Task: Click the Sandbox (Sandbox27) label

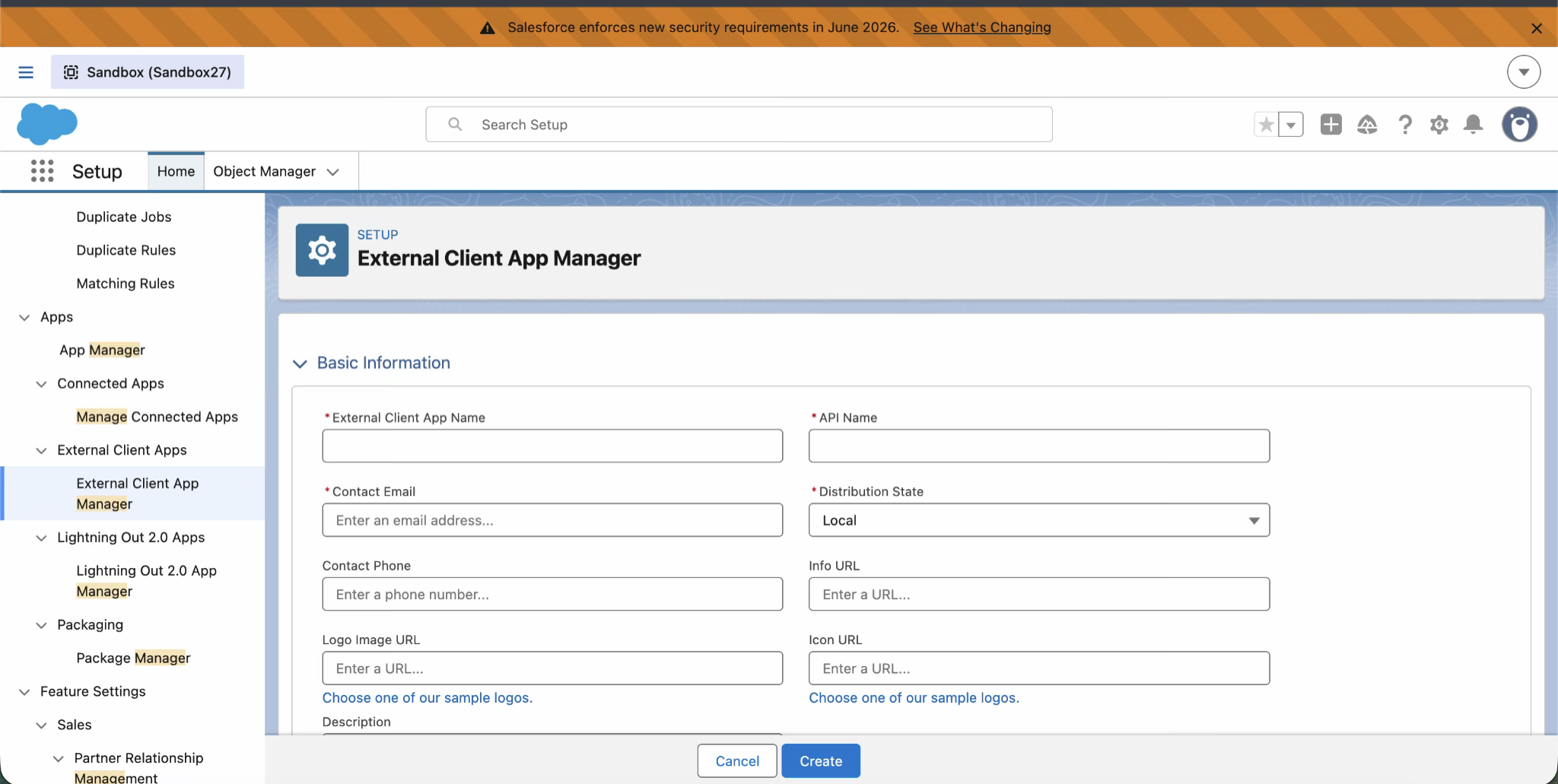Action: click(x=159, y=72)
